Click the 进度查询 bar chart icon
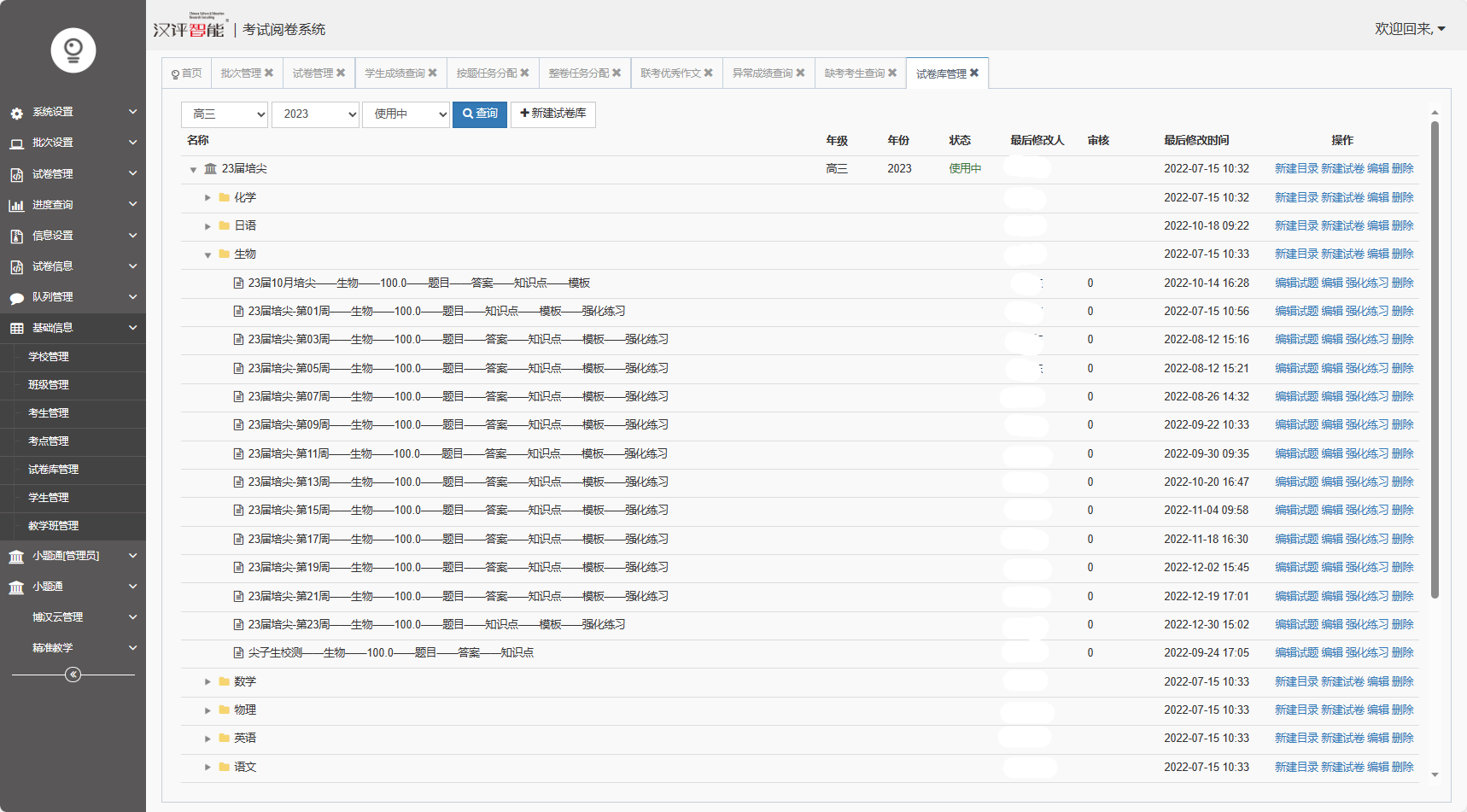The image size is (1467, 812). (16, 205)
